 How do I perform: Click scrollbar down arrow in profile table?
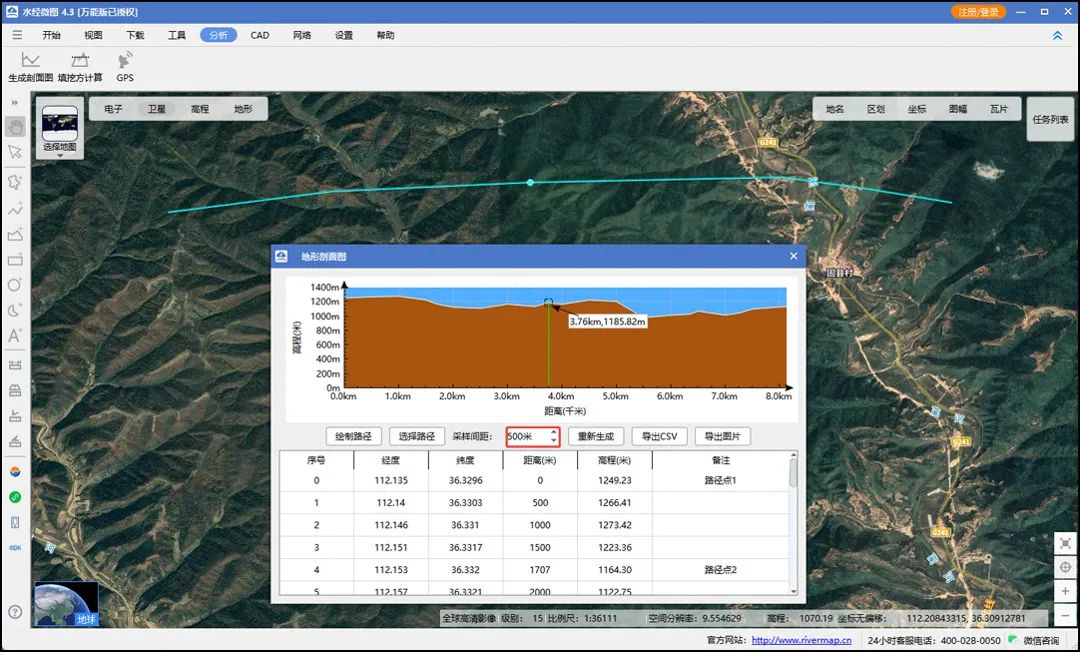pos(793,591)
